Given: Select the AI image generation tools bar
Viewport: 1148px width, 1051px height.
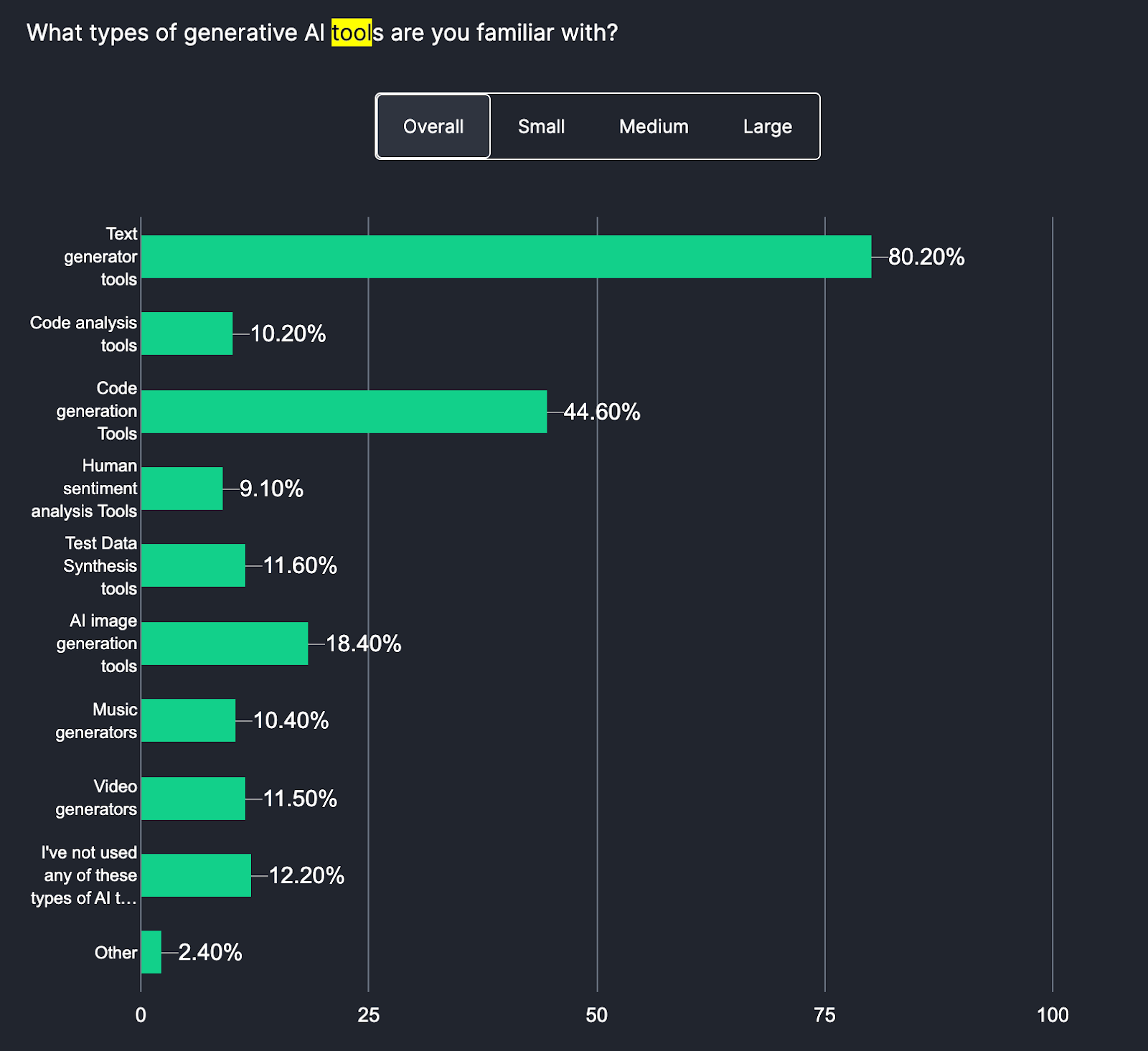Looking at the screenshot, I should 222,643.
